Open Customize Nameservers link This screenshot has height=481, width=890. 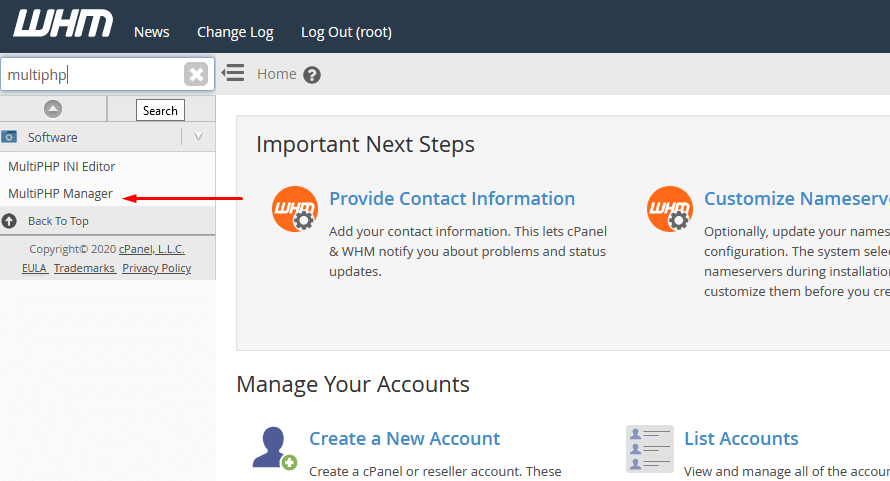click(797, 199)
